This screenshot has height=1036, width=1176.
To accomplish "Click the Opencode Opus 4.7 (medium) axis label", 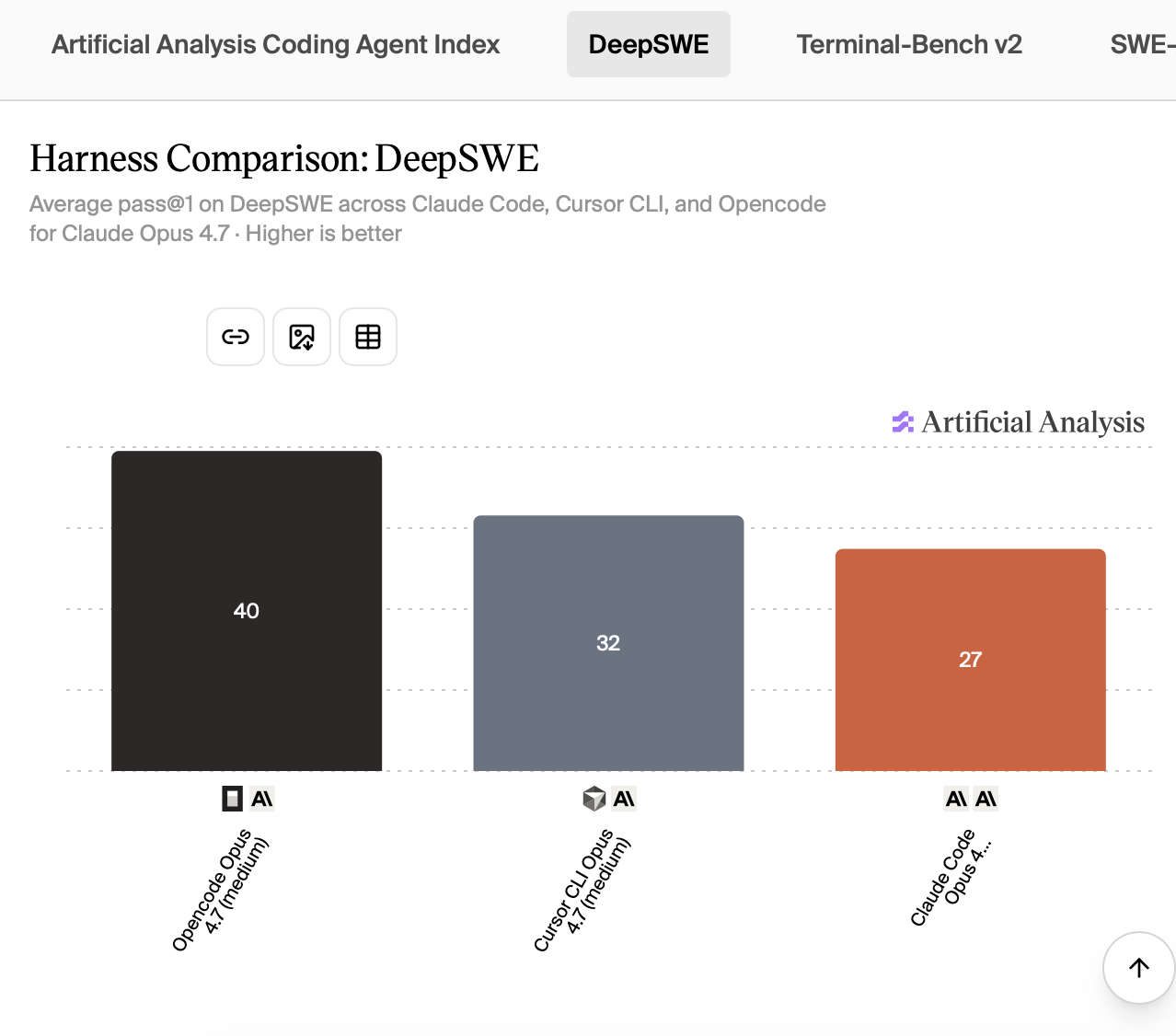I will (x=221, y=890).
